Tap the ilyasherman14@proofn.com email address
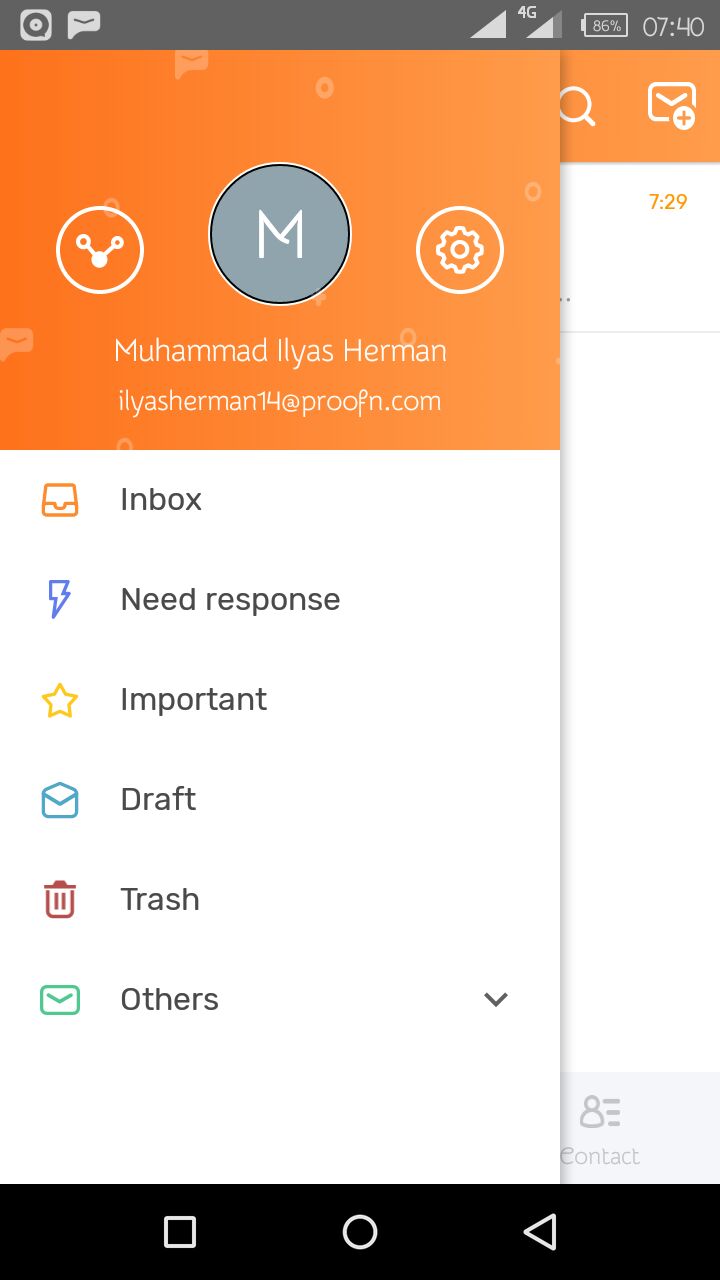This screenshot has height=1280, width=720. [x=280, y=401]
